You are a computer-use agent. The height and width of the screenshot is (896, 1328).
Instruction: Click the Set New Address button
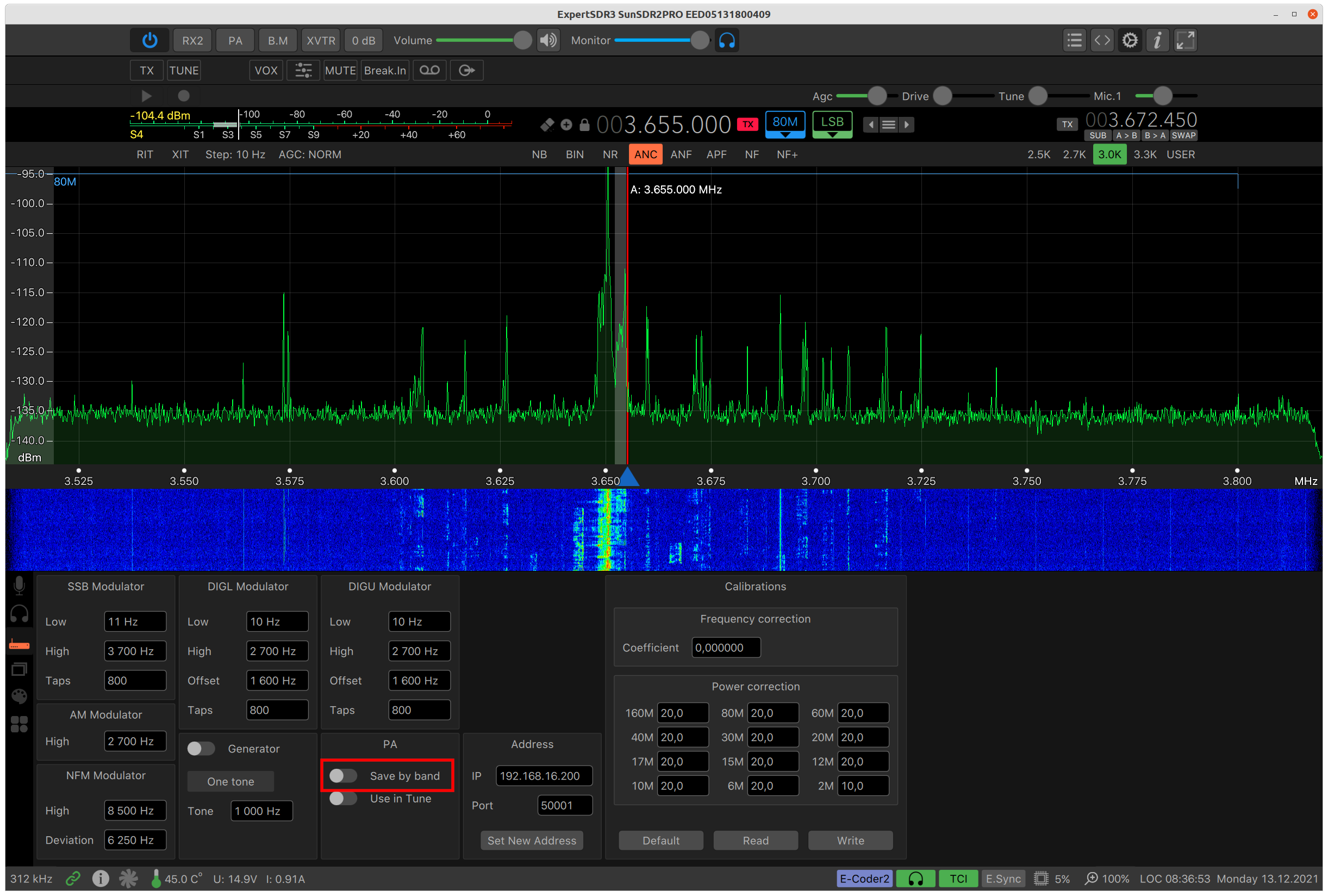pyautogui.click(x=531, y=840)
